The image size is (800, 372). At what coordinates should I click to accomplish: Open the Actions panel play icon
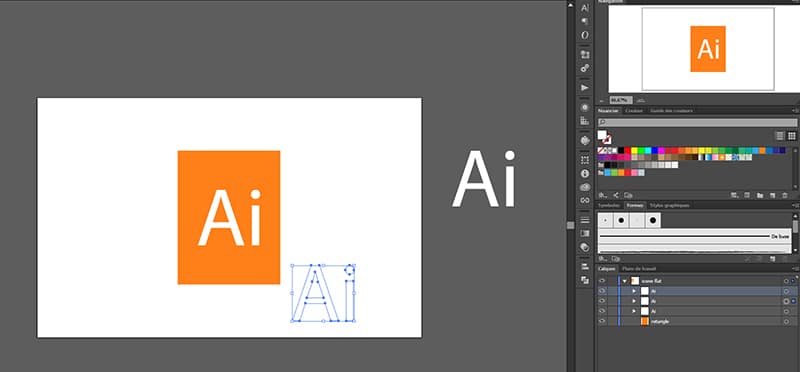click(585, 88)
